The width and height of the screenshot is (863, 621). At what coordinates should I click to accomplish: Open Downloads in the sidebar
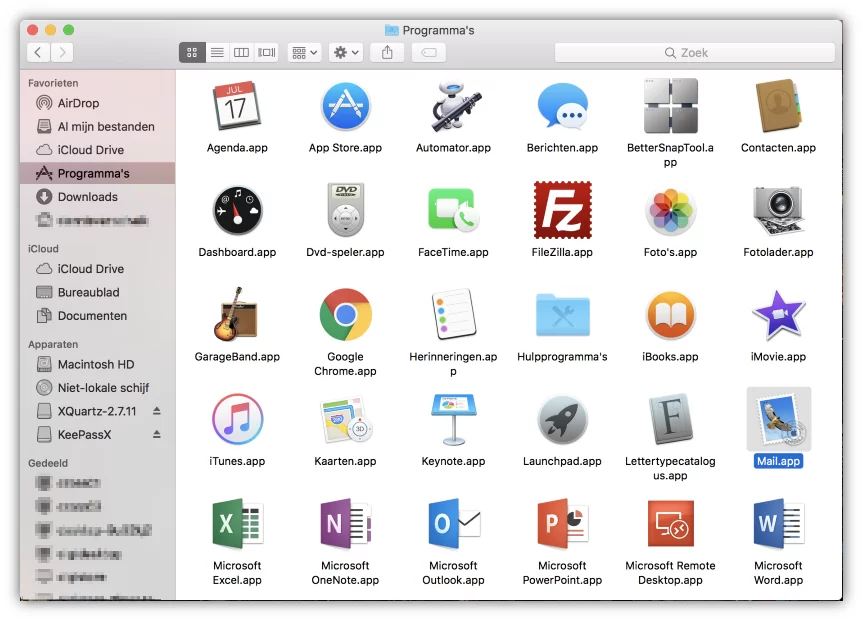97,197
